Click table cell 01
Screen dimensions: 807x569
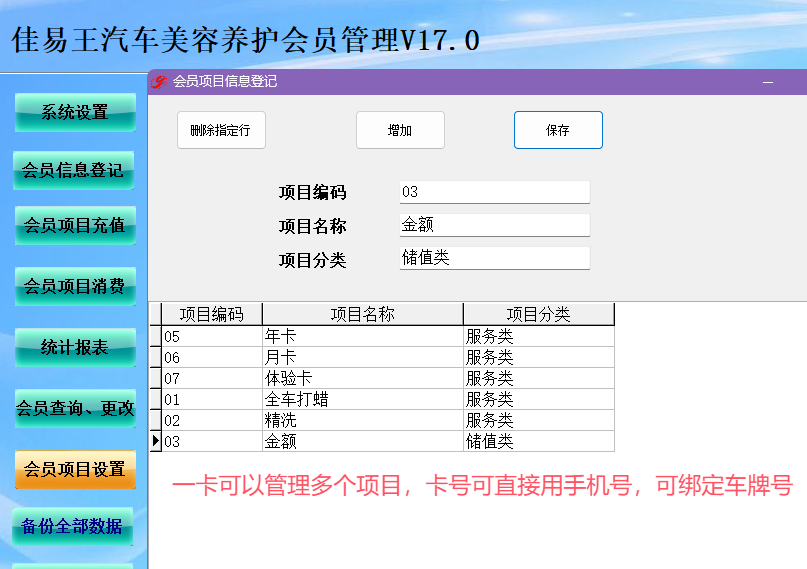pos(212,399)
